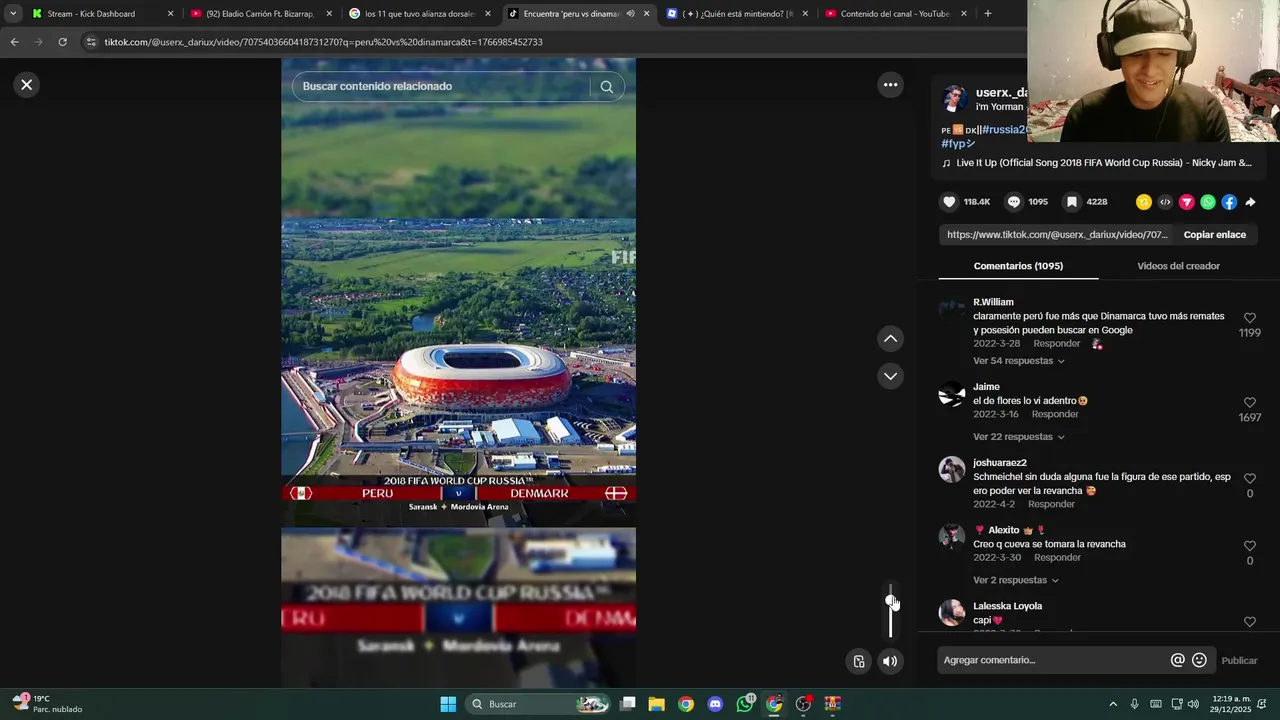Expand Ver 54 respuestas under R.William
The width and height of the screenshot is (1280, 720).
[x=1018, y=361]
